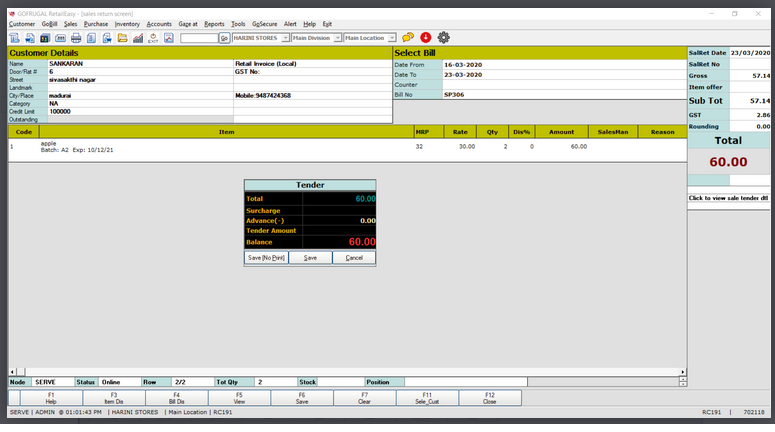775x432 pixels.
Task: Click to view sale tender detail
Action: pos(728,198)
